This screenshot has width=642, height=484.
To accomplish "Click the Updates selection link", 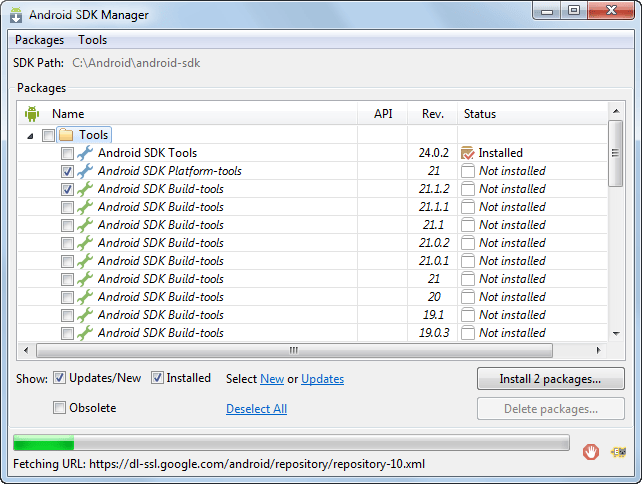I will coord(323,379).
